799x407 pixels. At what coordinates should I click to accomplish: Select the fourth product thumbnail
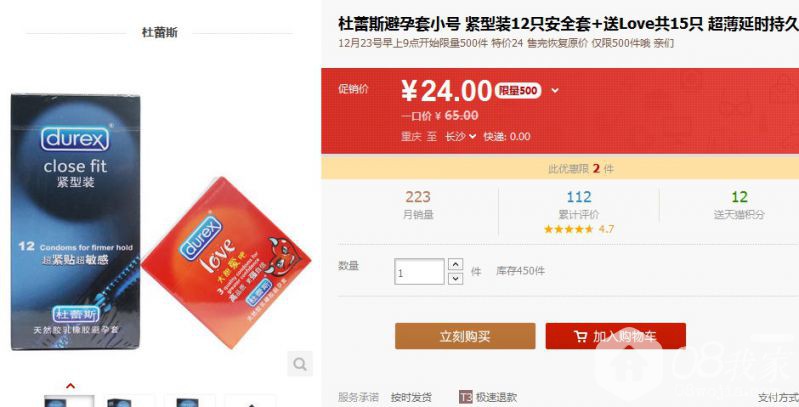tap(250, 401)
